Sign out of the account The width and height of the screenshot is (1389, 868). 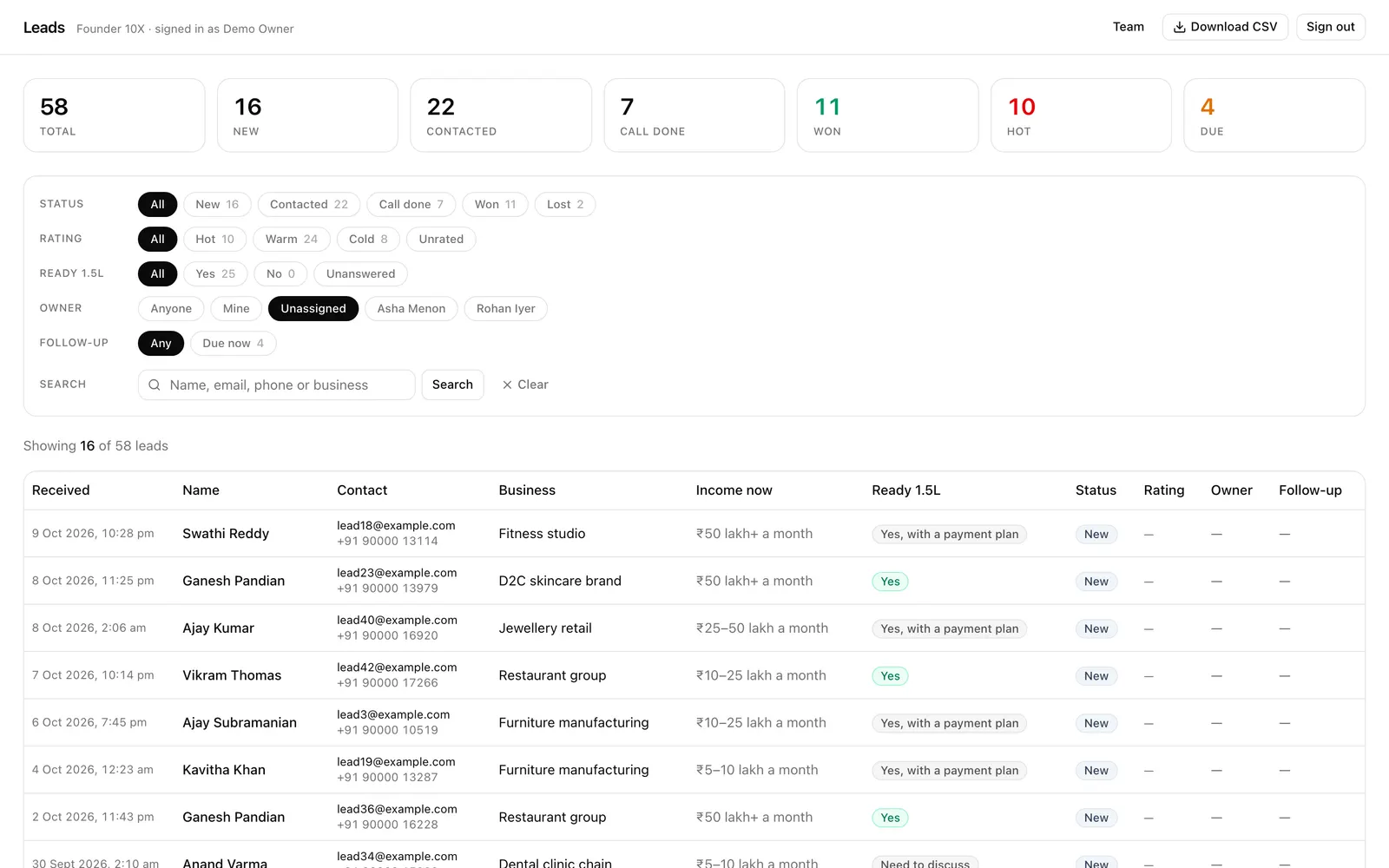tap(1331, 27)
